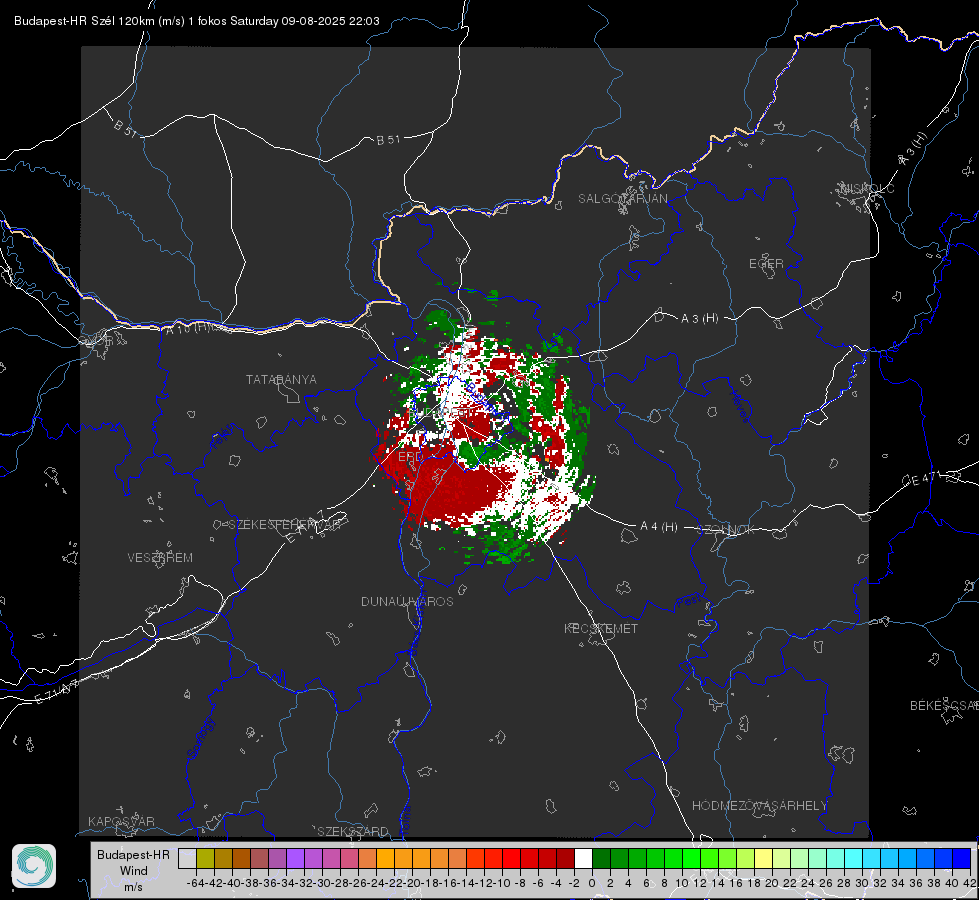Click the A 4 (H) road label
This screenshot has height=900, width=979.
pos(659,527)
